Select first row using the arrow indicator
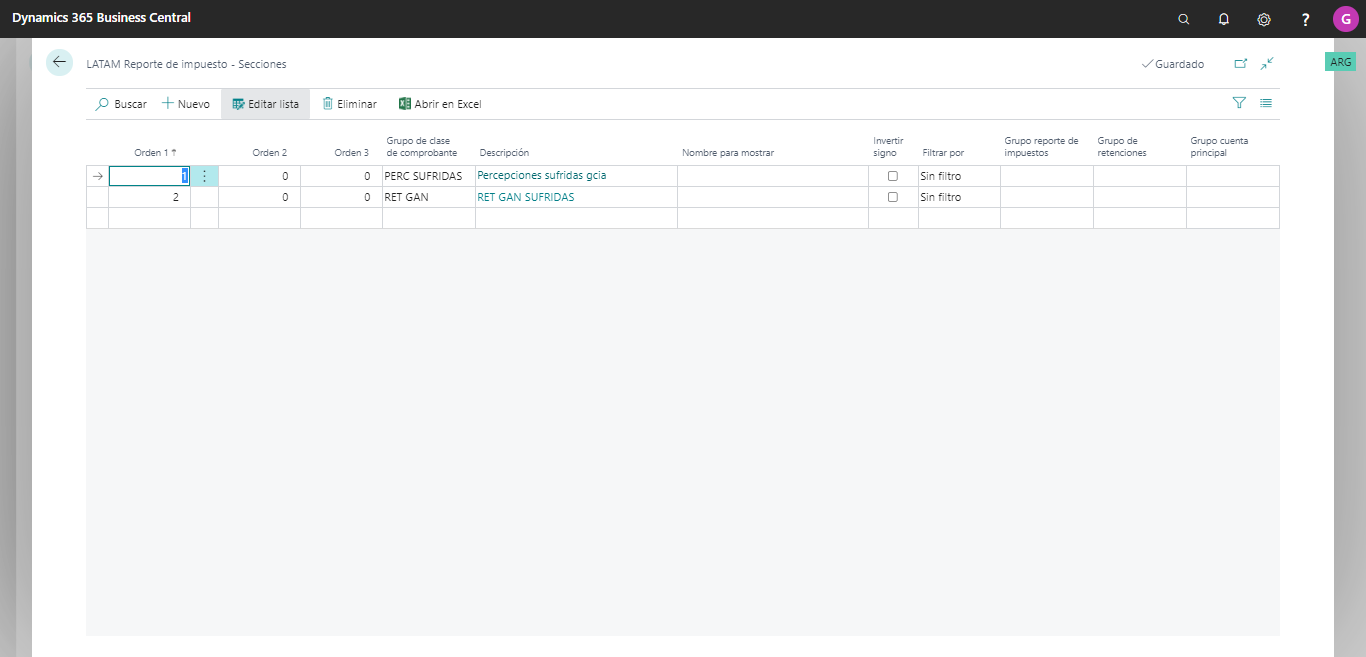 tap(97, 176)
